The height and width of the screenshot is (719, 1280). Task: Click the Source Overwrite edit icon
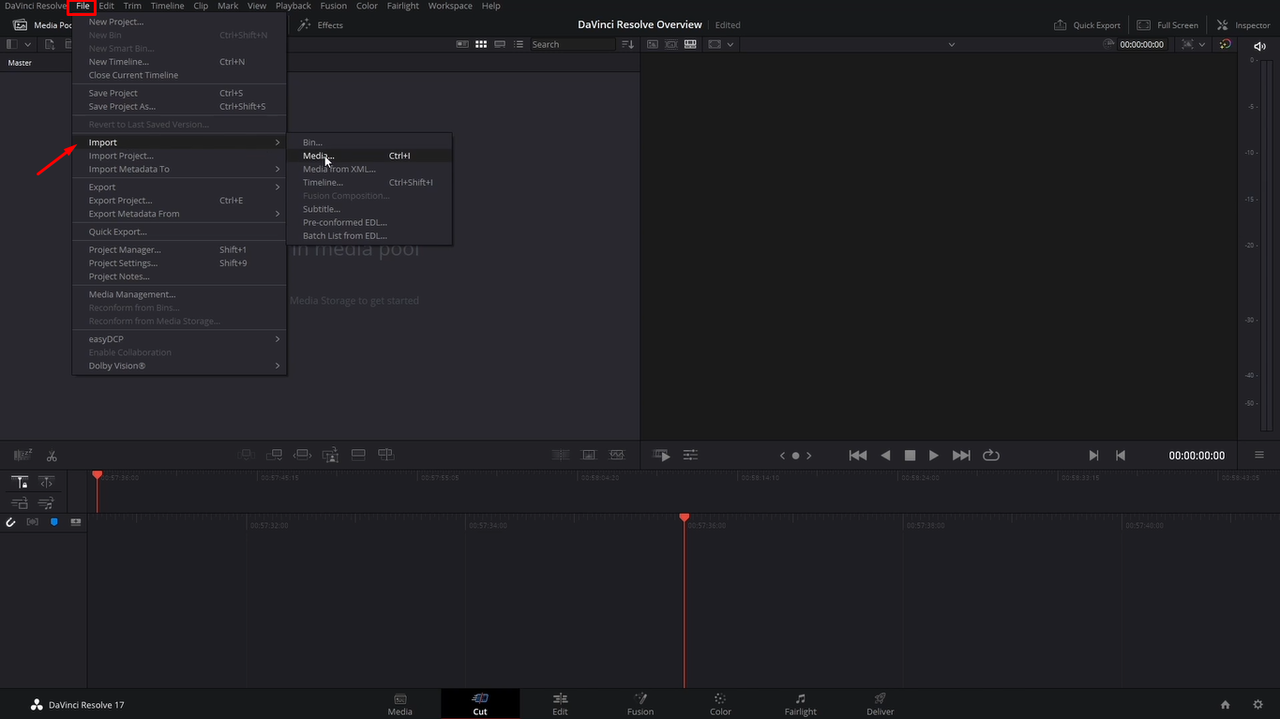click(x=386, y=455)
